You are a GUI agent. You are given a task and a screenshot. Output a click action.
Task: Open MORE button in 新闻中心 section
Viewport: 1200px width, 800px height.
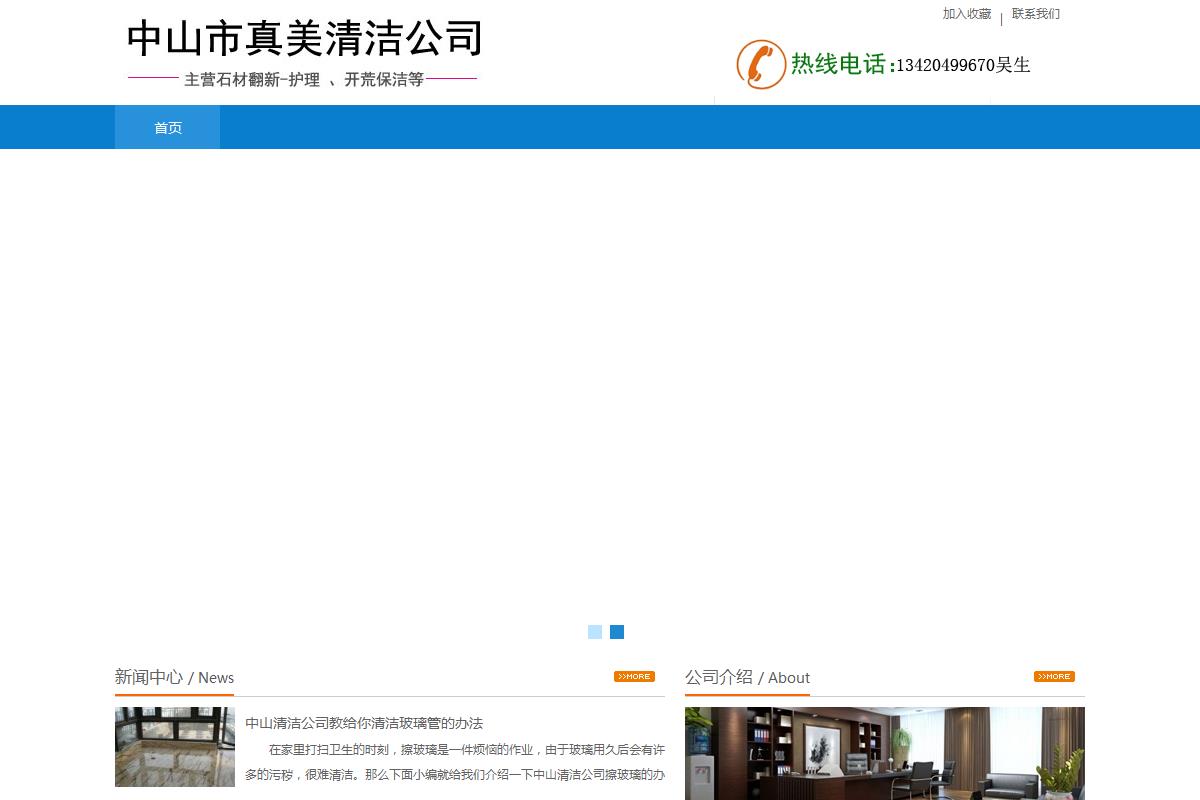(x=634, y=677)
